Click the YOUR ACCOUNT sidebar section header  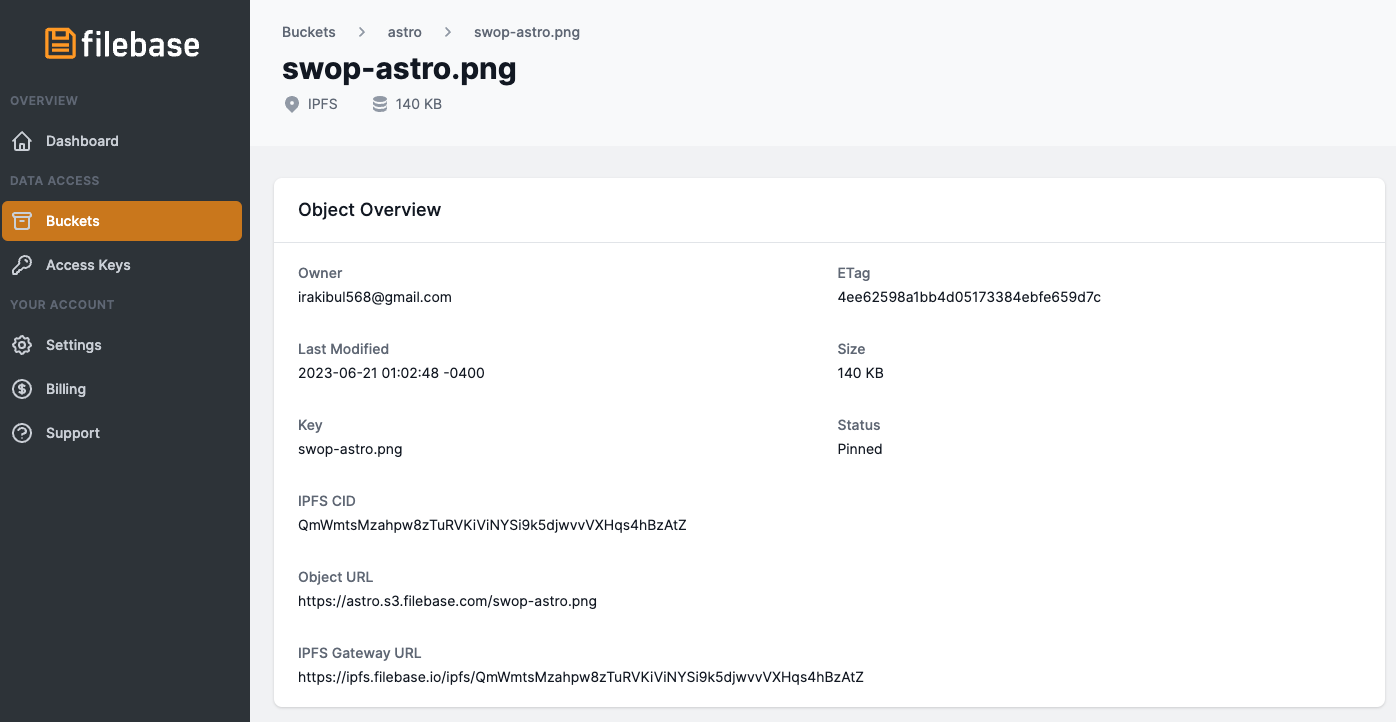[x=62, y=305]
